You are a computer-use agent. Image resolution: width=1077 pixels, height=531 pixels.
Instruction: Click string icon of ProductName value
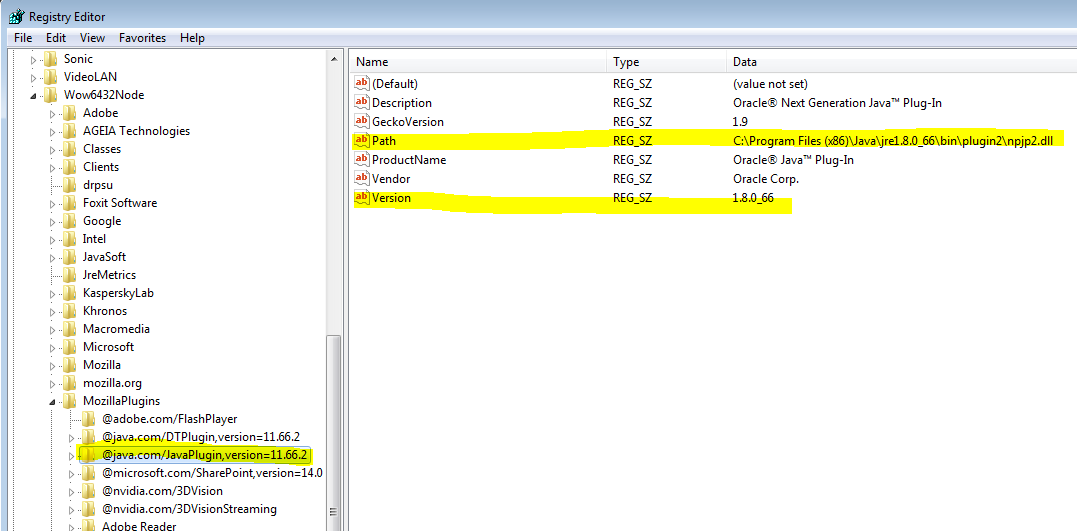tap(361, 159)
